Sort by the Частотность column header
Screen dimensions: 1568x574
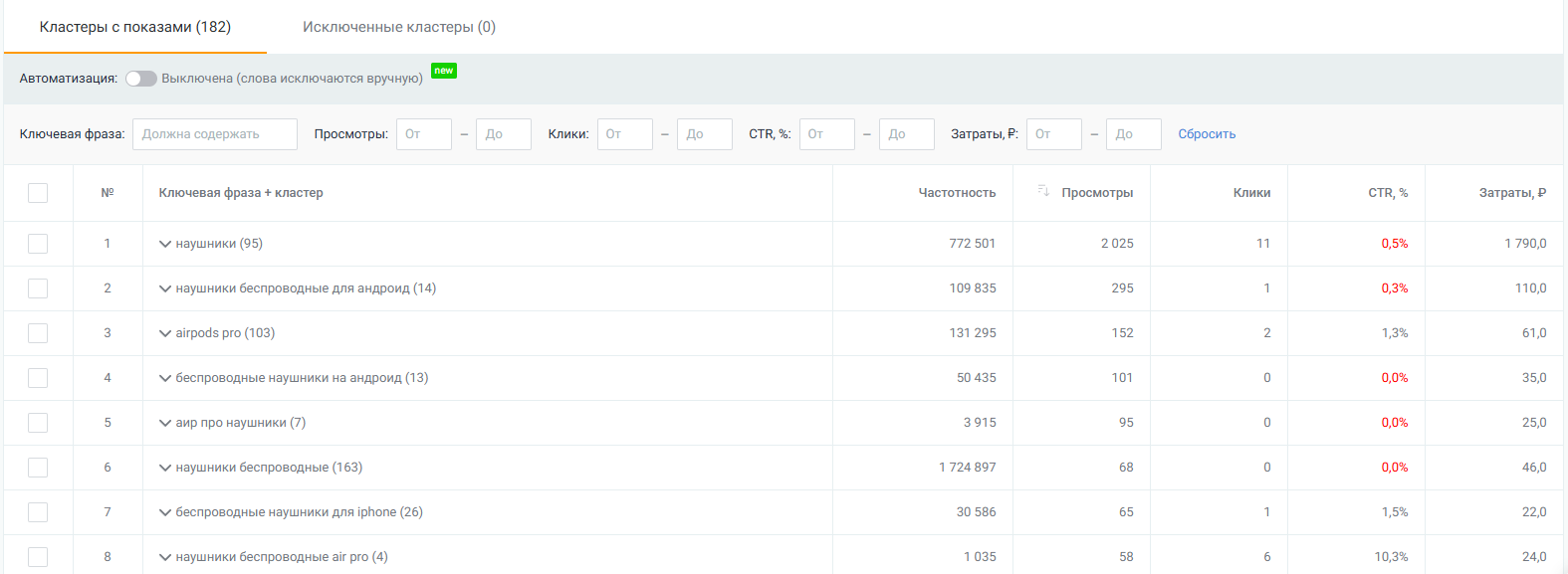[956, 193]
